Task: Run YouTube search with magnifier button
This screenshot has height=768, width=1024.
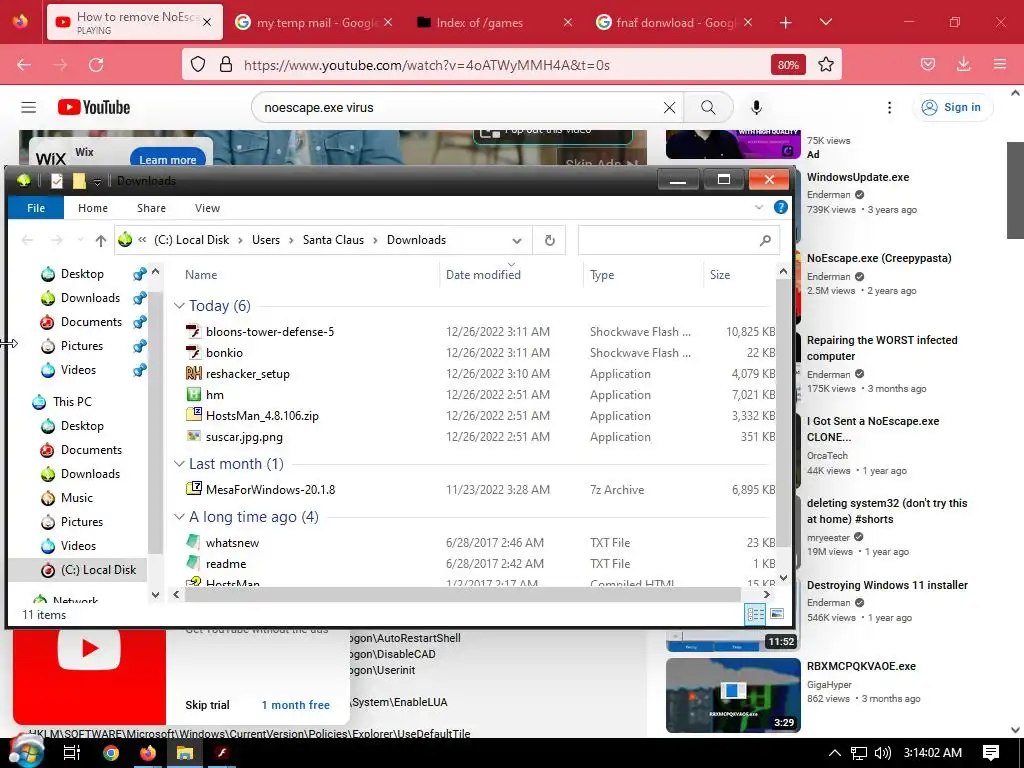Action: click(708, 107)
